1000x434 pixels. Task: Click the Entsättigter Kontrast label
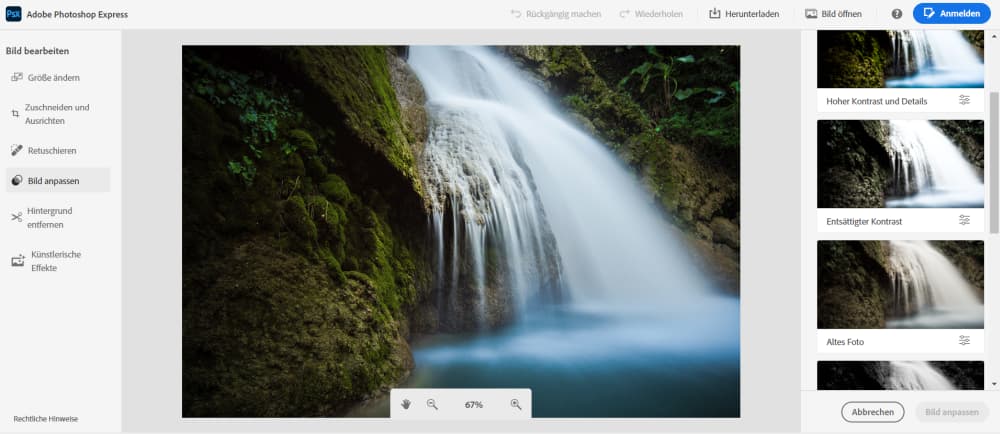(x=864, y=221)
